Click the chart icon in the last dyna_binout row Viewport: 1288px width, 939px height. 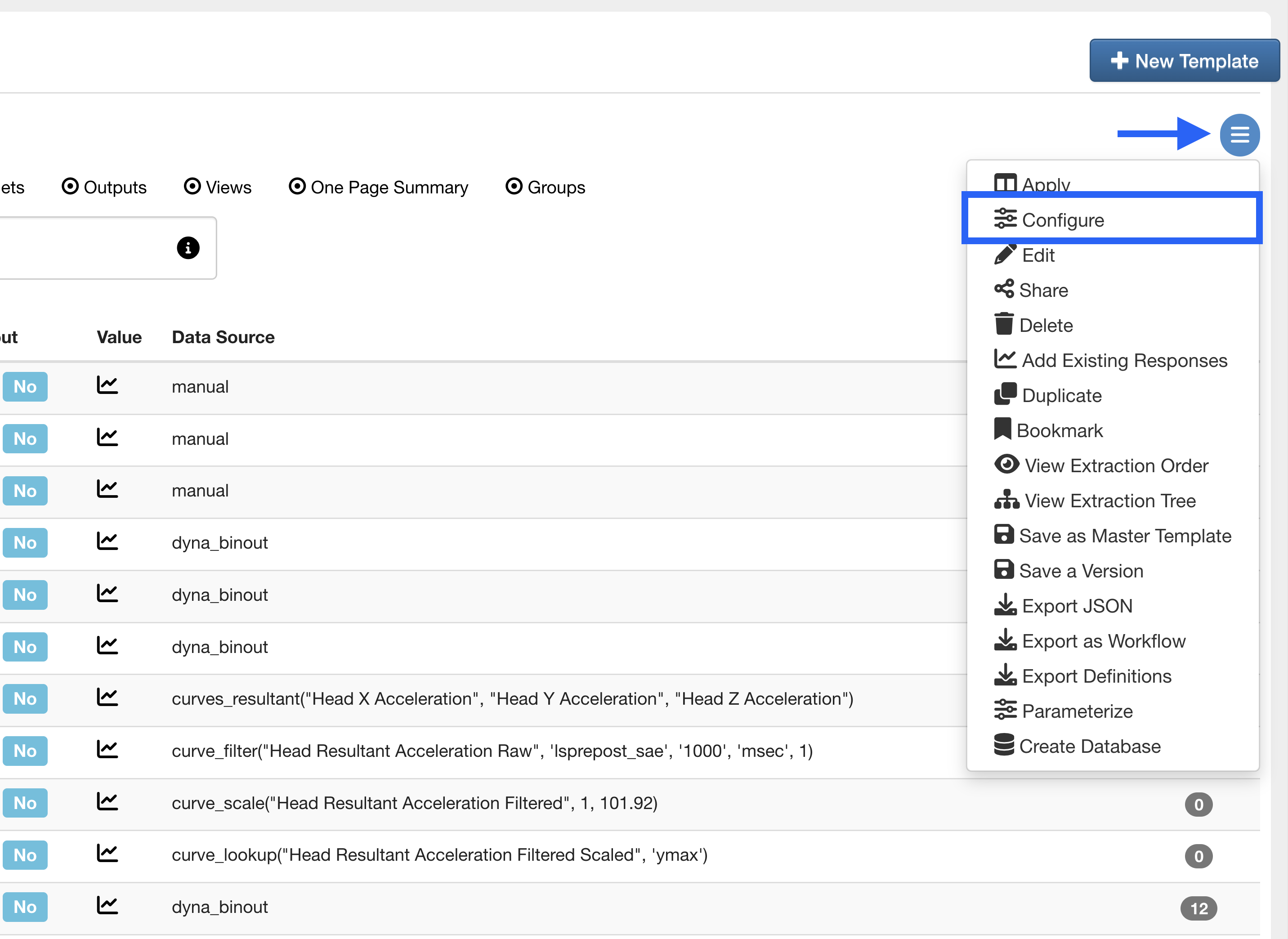coord(107,905)
